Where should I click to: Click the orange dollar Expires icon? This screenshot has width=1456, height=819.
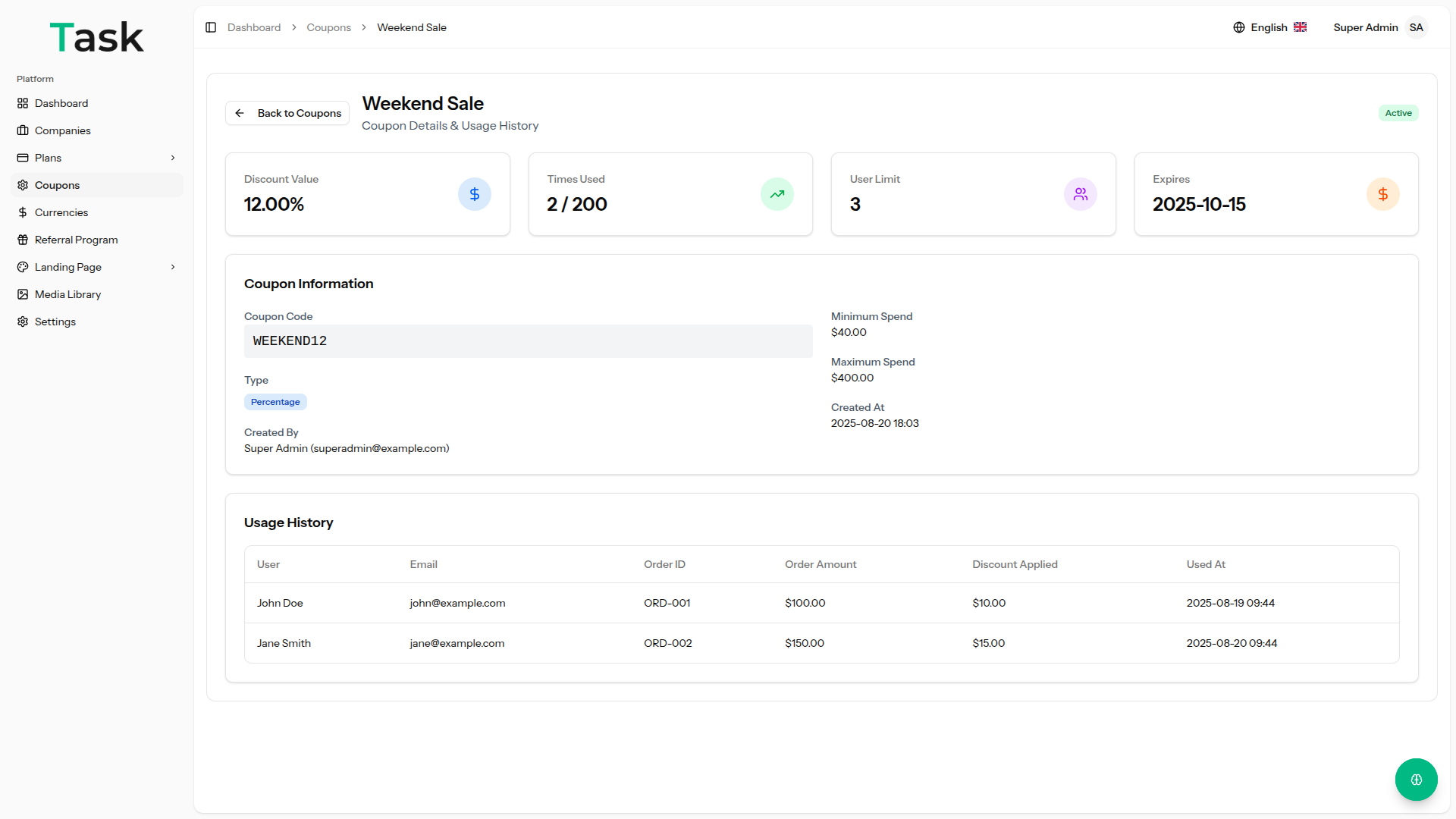tap(1382, 194)
